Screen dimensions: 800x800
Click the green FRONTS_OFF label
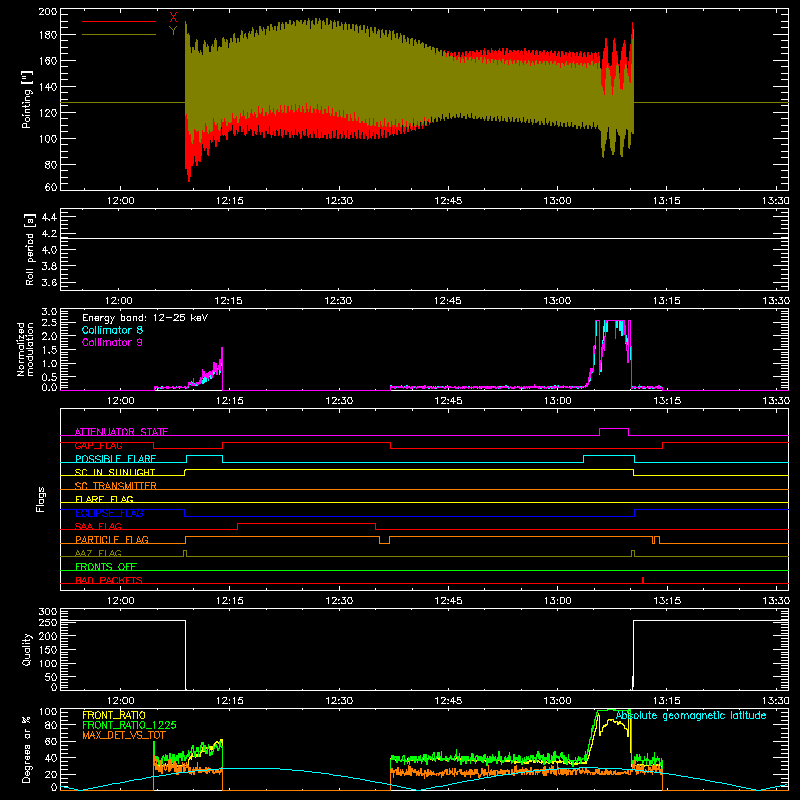point(106,566)
